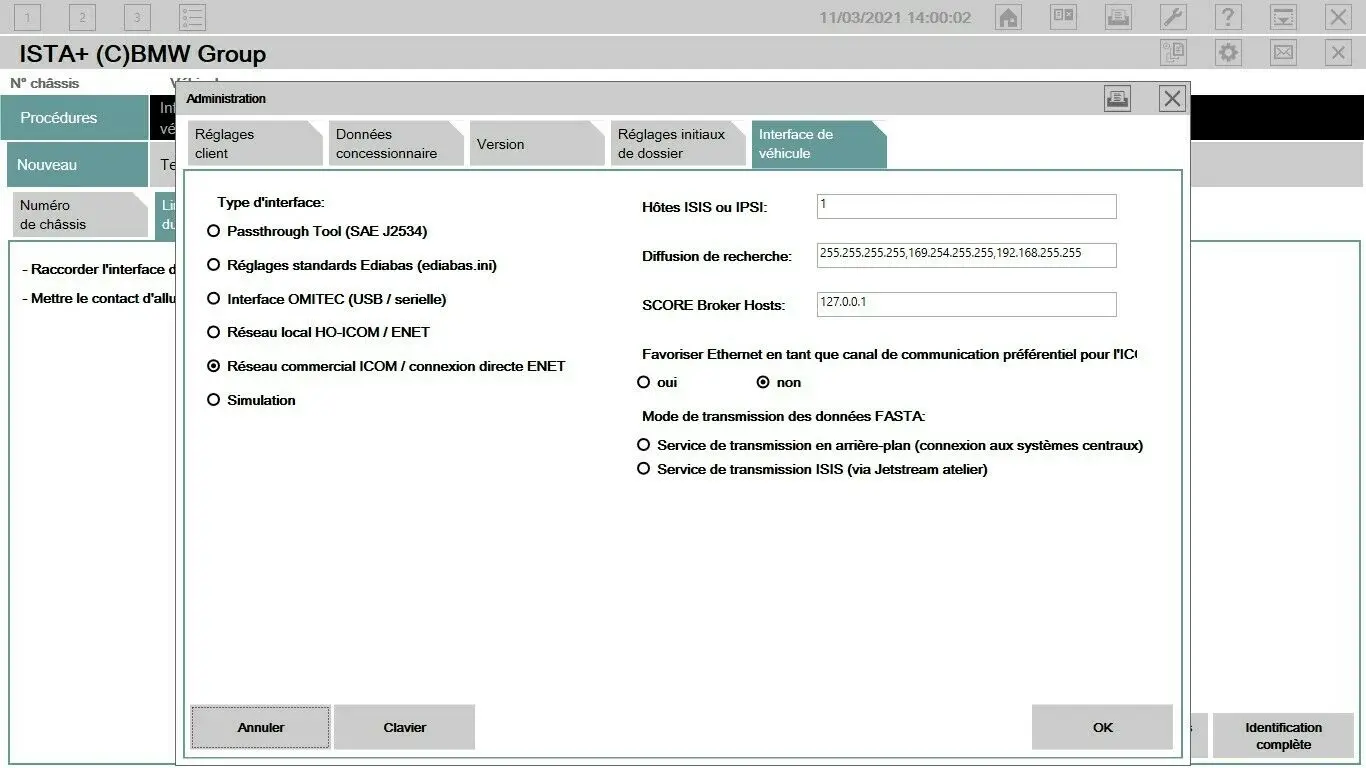
Task: Click the numbered '3' session icon
Action: point(137,17)
